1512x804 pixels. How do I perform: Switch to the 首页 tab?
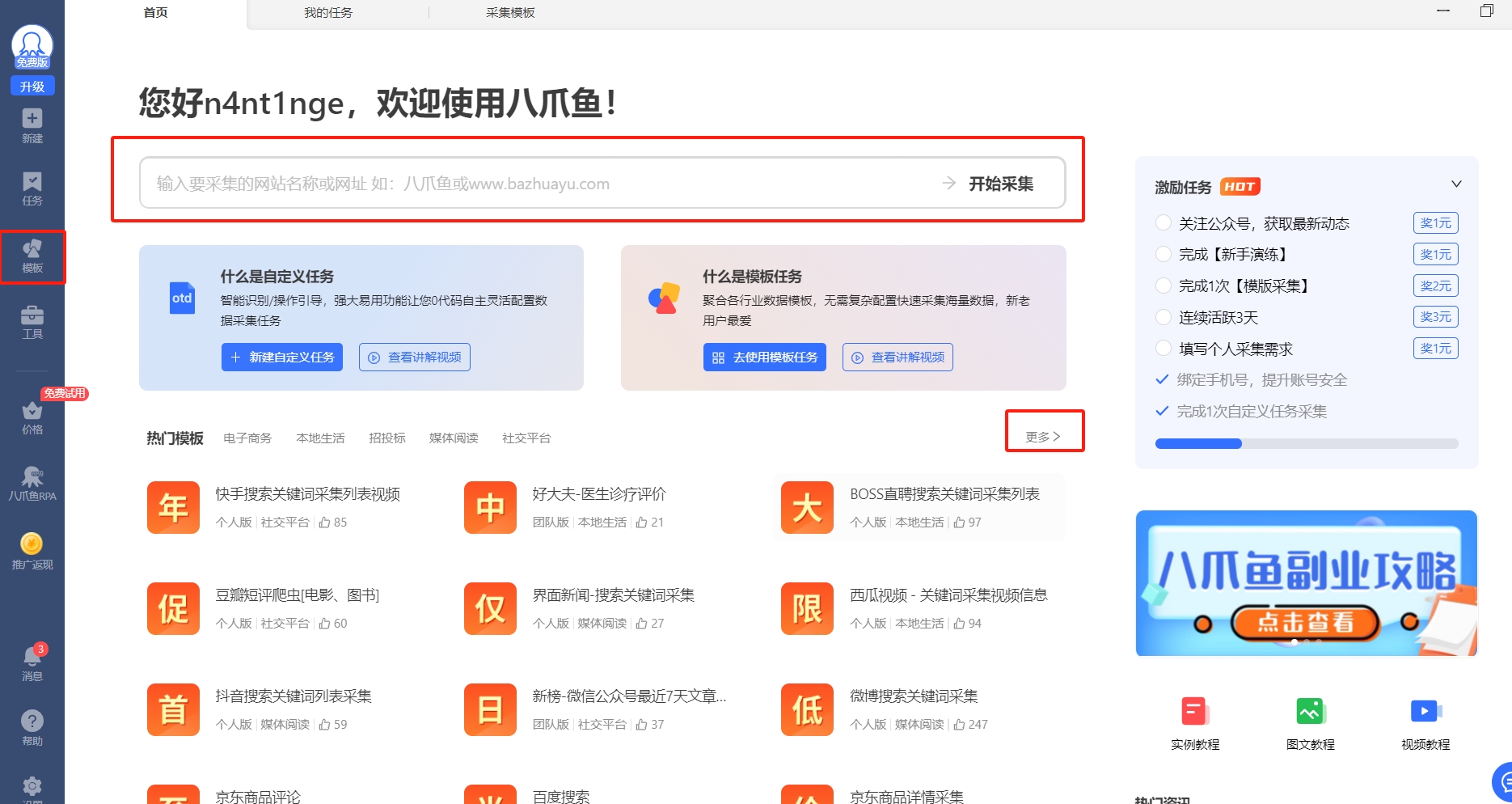coord(155,12)
